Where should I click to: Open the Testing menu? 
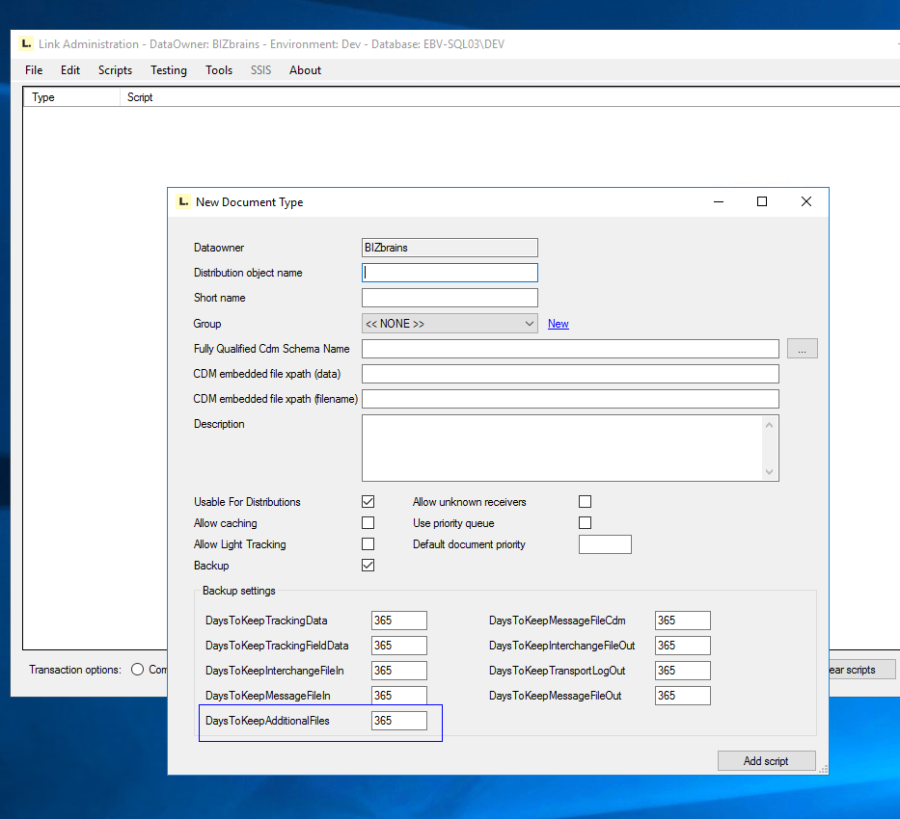pos(168,70)
